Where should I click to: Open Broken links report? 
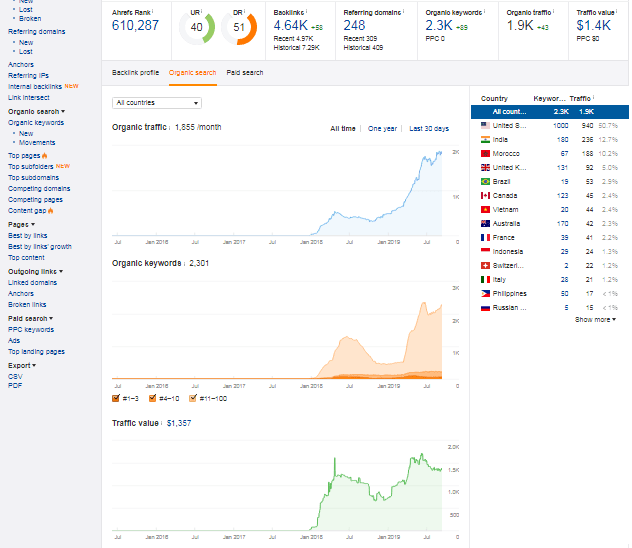(27, 305)
